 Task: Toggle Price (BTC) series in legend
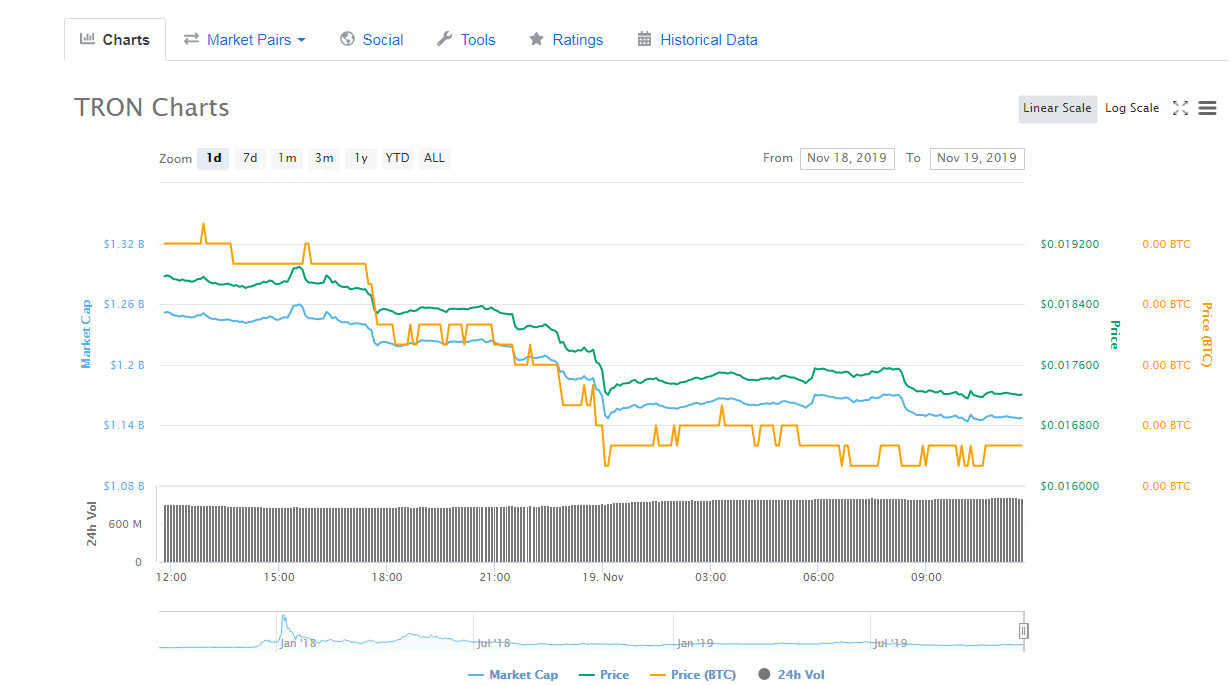(x=693, y=675)
